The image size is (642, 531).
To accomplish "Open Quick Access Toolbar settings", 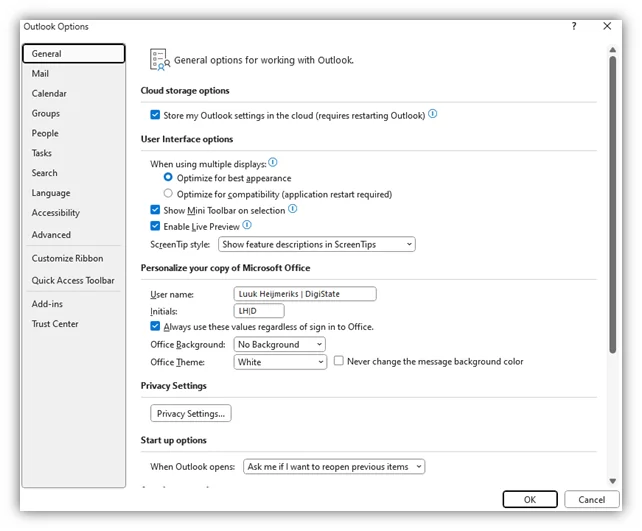I will pos(73,280).
